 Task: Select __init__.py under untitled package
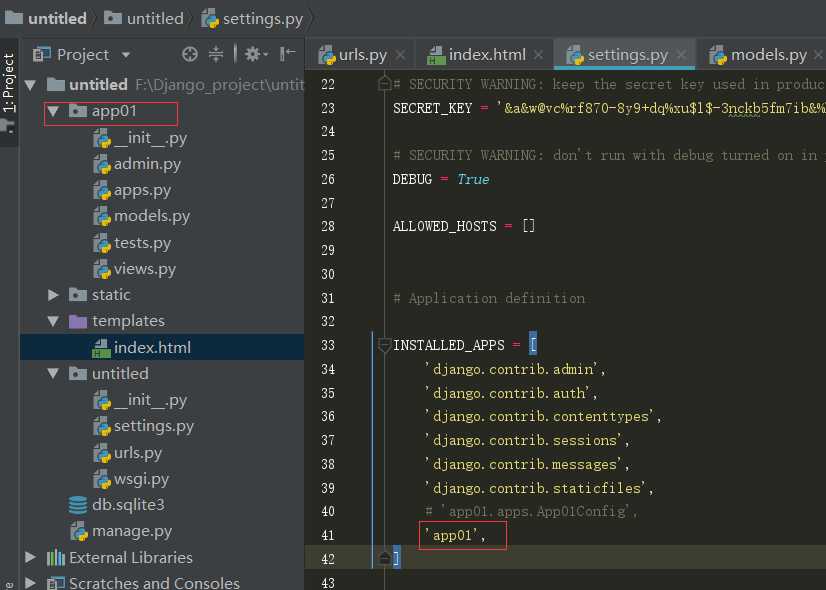pos(140,400)
